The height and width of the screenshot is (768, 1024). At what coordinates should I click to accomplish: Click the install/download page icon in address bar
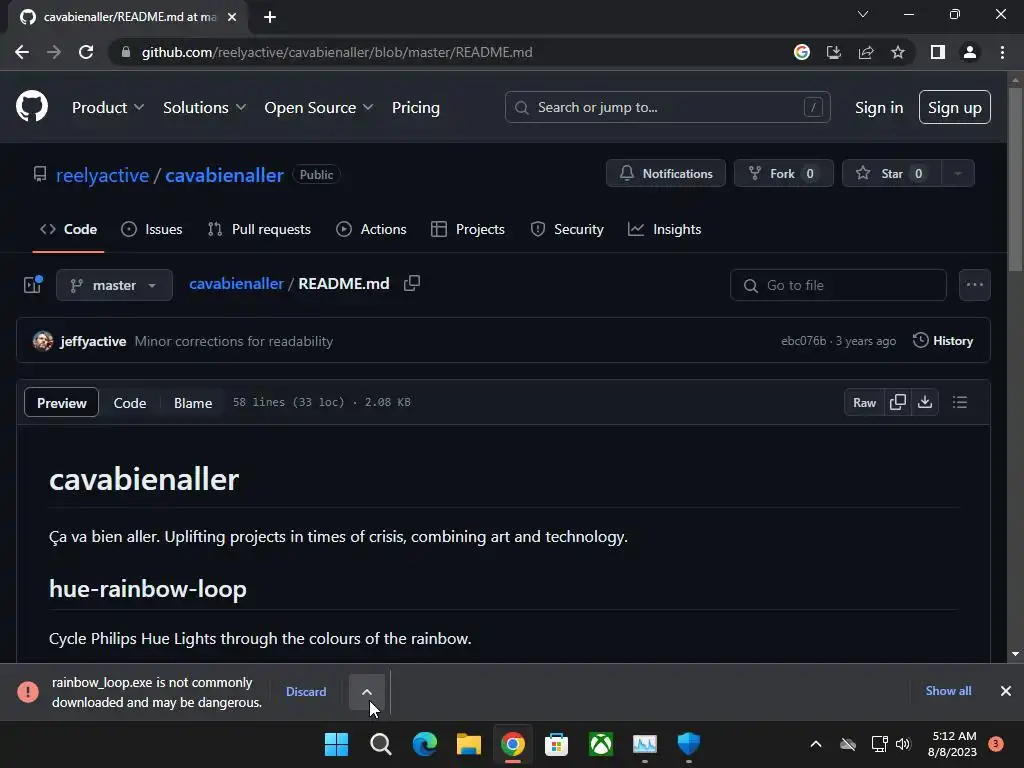(x=834, y=52)
